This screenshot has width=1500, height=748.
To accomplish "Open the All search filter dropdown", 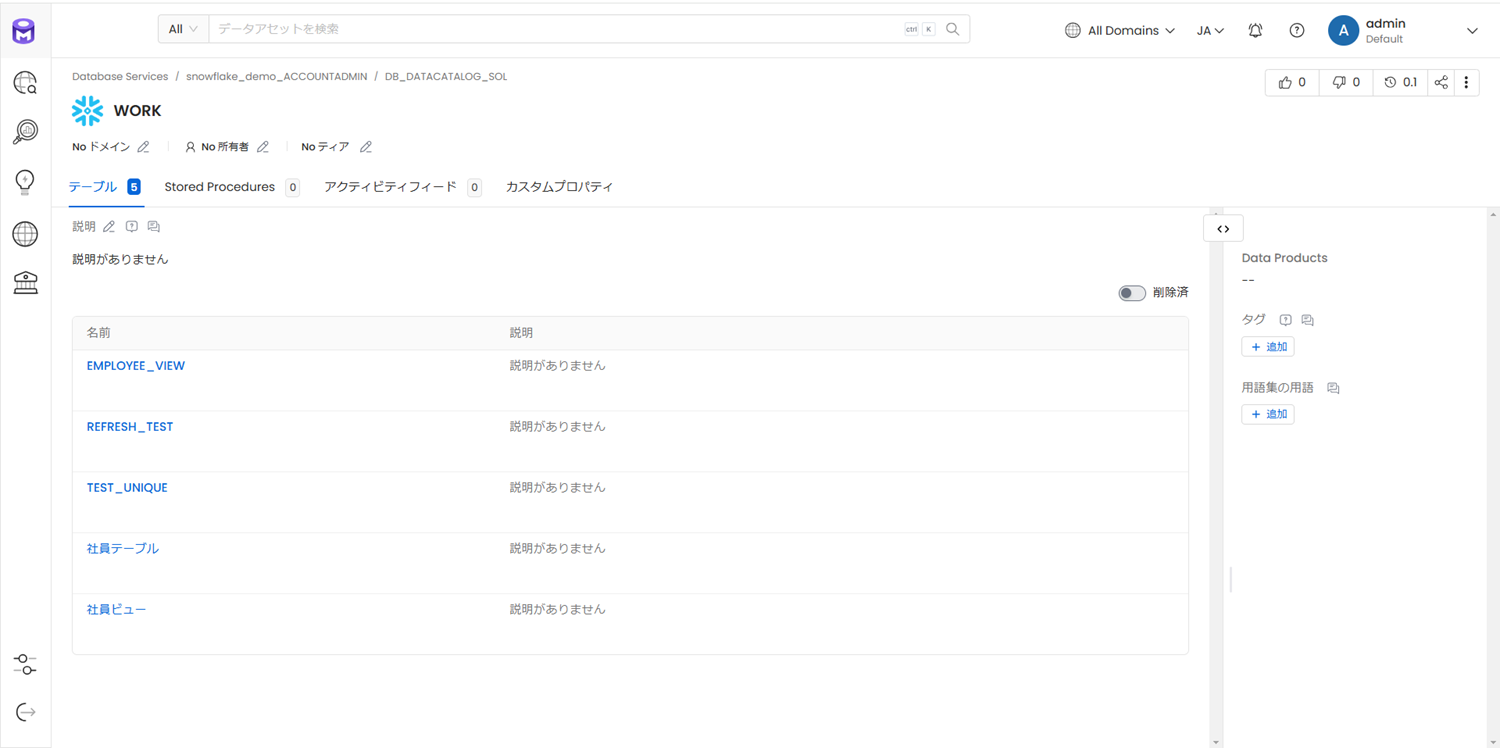I will [x=183, y=29].
